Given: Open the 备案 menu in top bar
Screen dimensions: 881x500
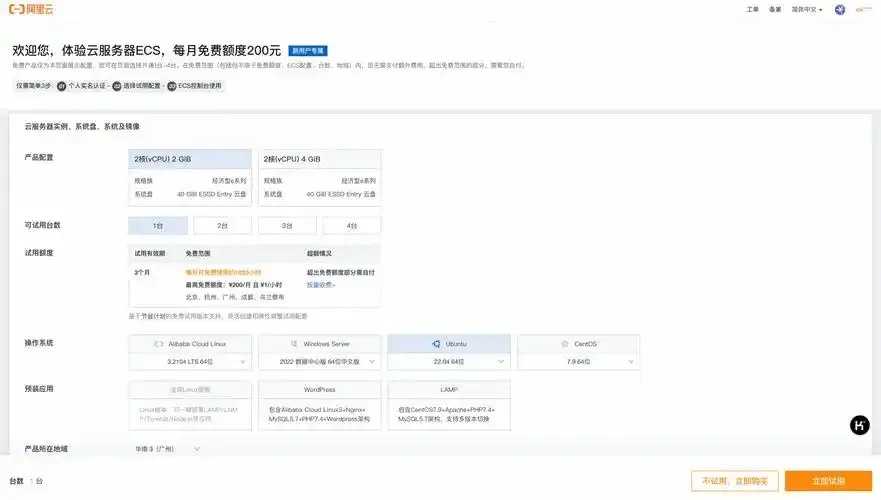Looking at the screenshot, I should click(x=775, y=10).
